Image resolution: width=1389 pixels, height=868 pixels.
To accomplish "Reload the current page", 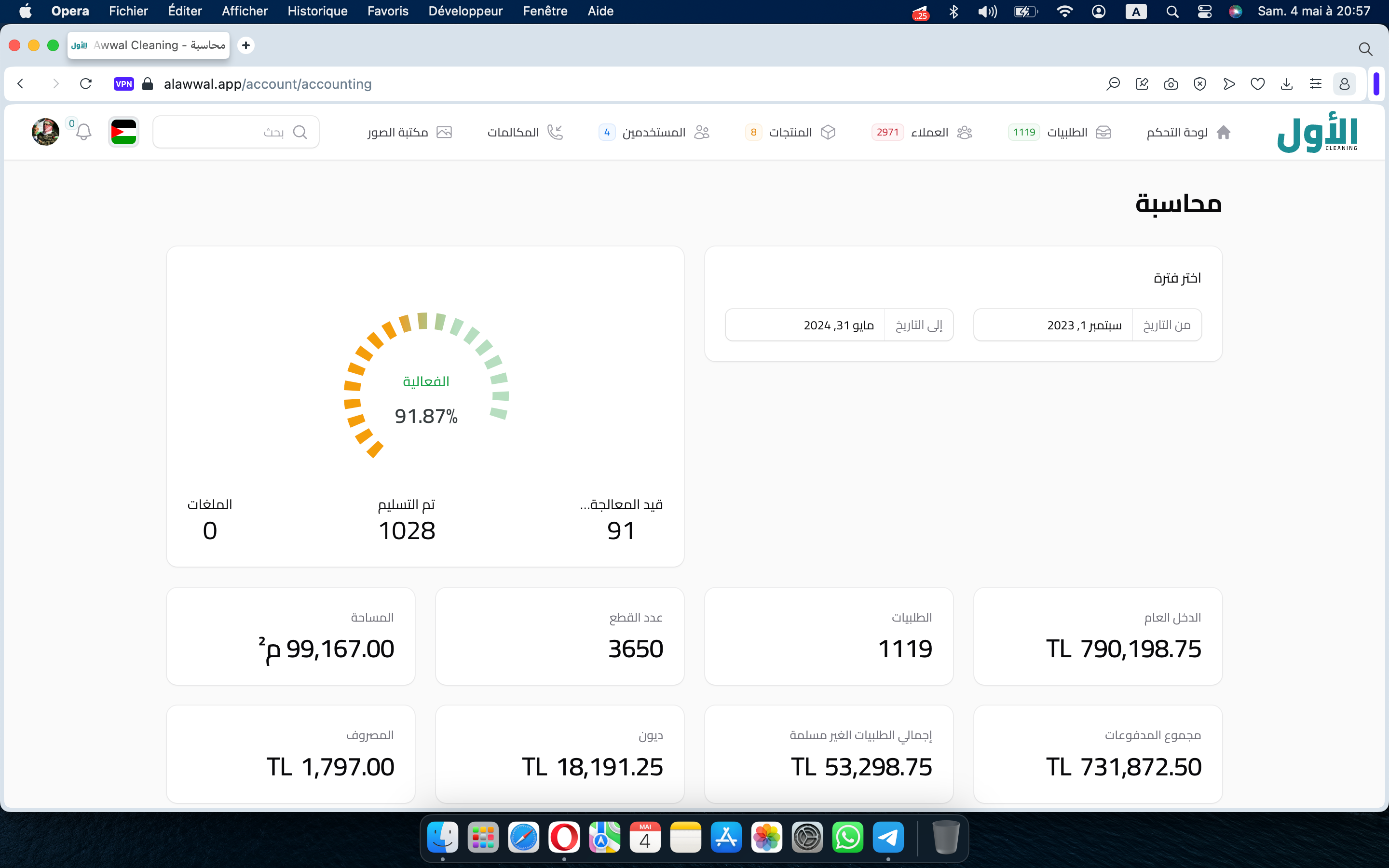I will pyautogui.click(x=86, y=84).
